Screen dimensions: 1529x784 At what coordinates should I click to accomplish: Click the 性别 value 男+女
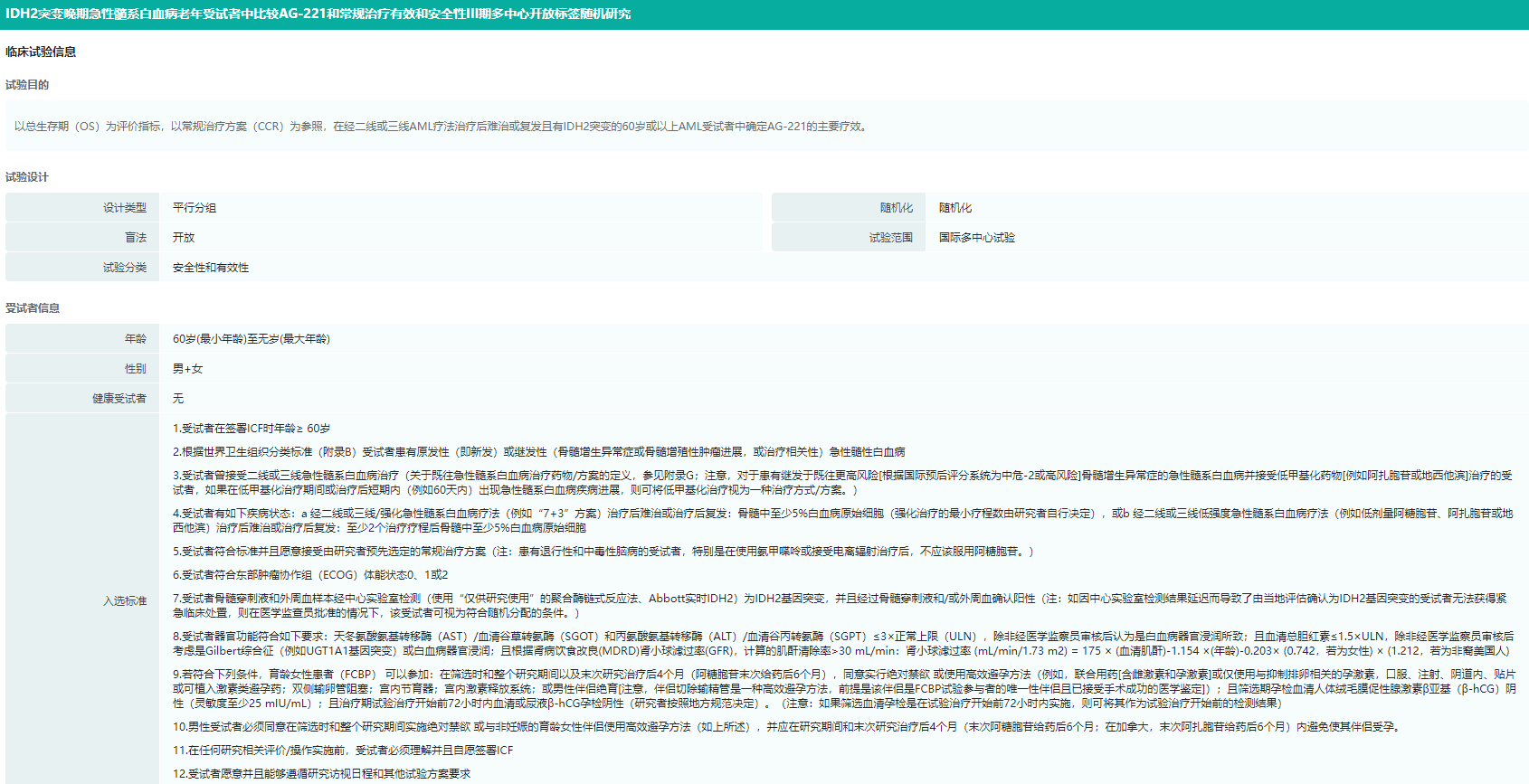(188, 369)
